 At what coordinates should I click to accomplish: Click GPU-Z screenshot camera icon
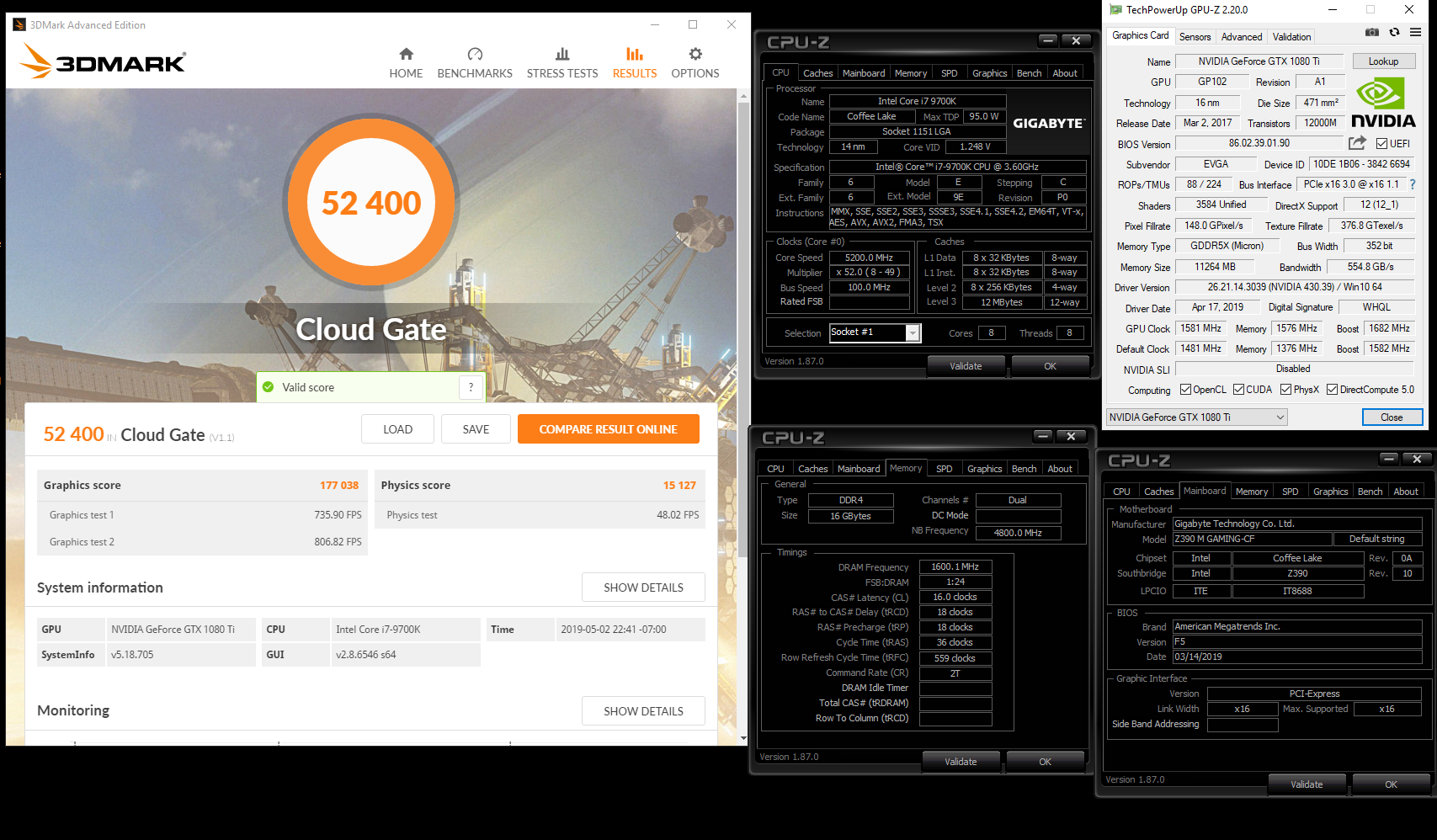pyautogui.click(x=1372, y=33)
